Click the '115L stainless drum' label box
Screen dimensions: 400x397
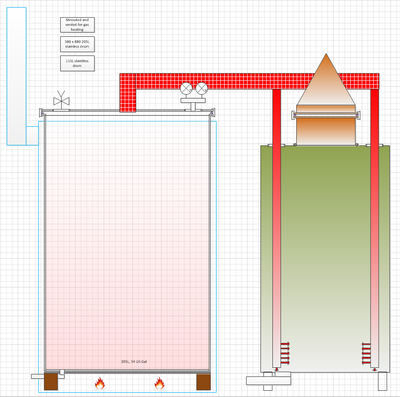(77, 63)
